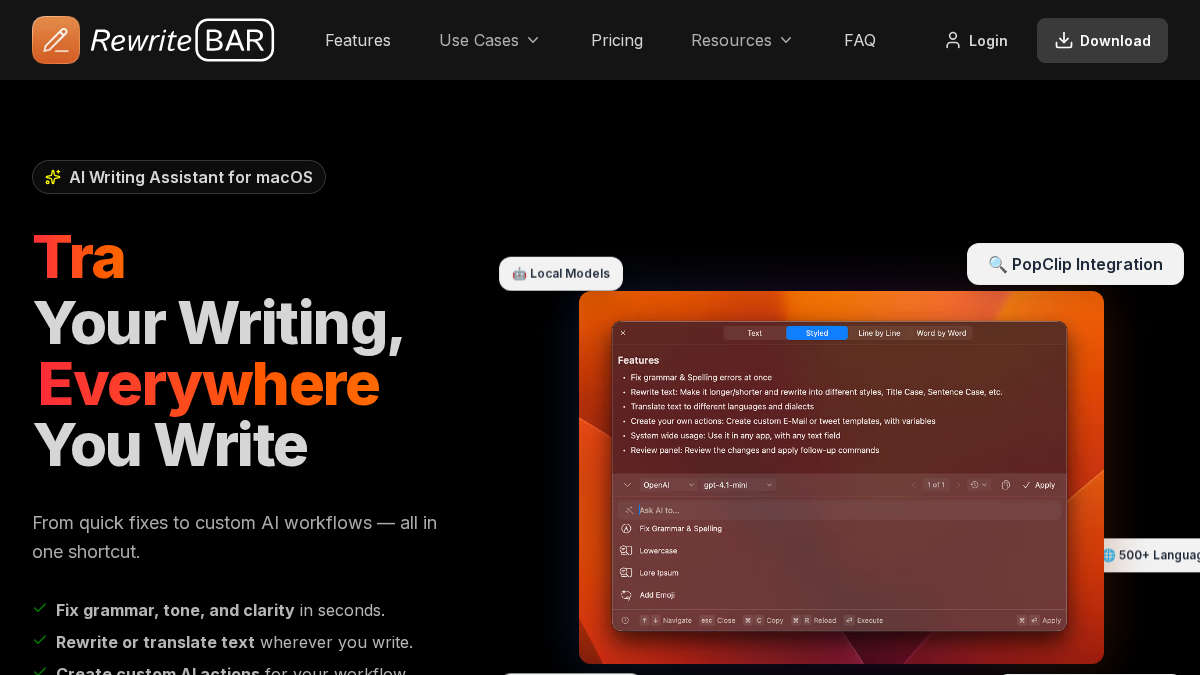Click the orange 'Everywhere' headline word
The height and width of the screenshot is (675, 1200).
click(207, 384)
